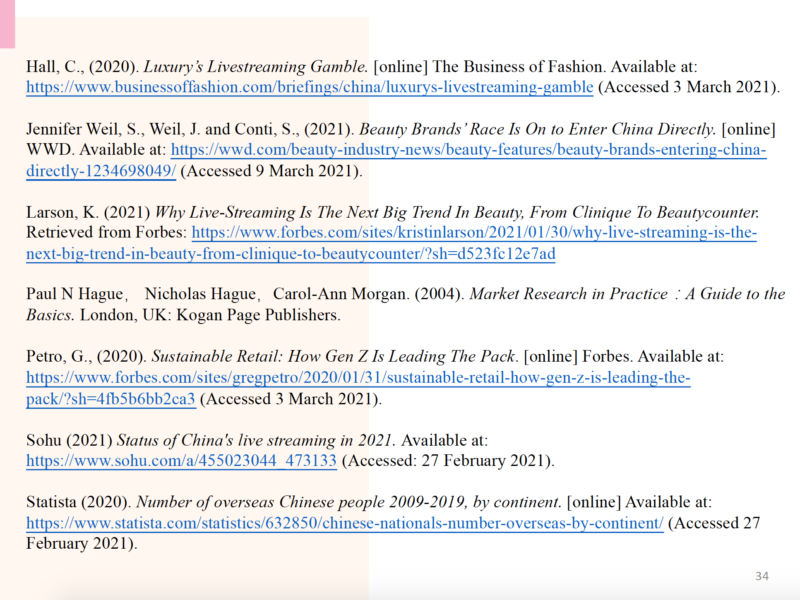The image size is (800, 600).
Task: Click the text '(Accessed 9 March 2021).'
Action: [271, 170]
